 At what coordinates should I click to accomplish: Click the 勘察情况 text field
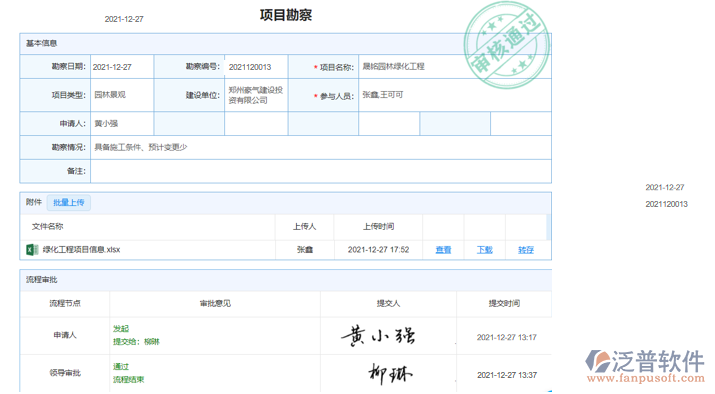pyautogui.click(x=321, y=147)
